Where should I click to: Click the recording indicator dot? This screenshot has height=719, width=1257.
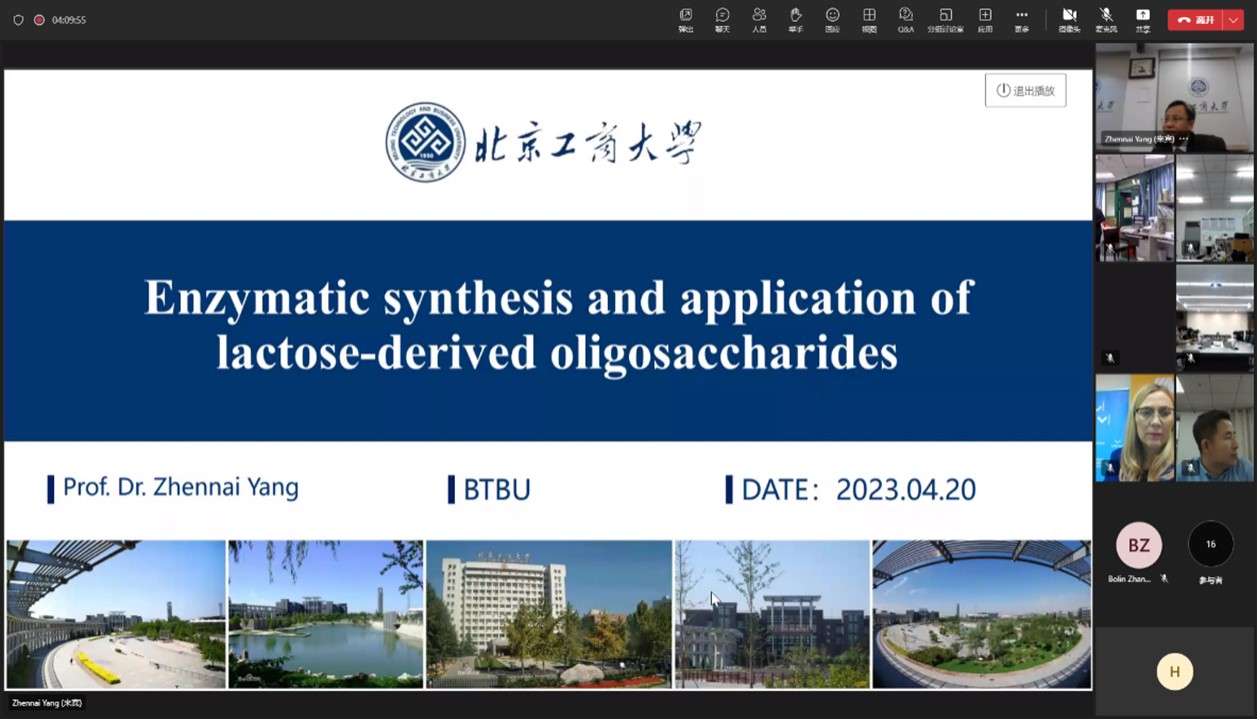pos(39,20)
